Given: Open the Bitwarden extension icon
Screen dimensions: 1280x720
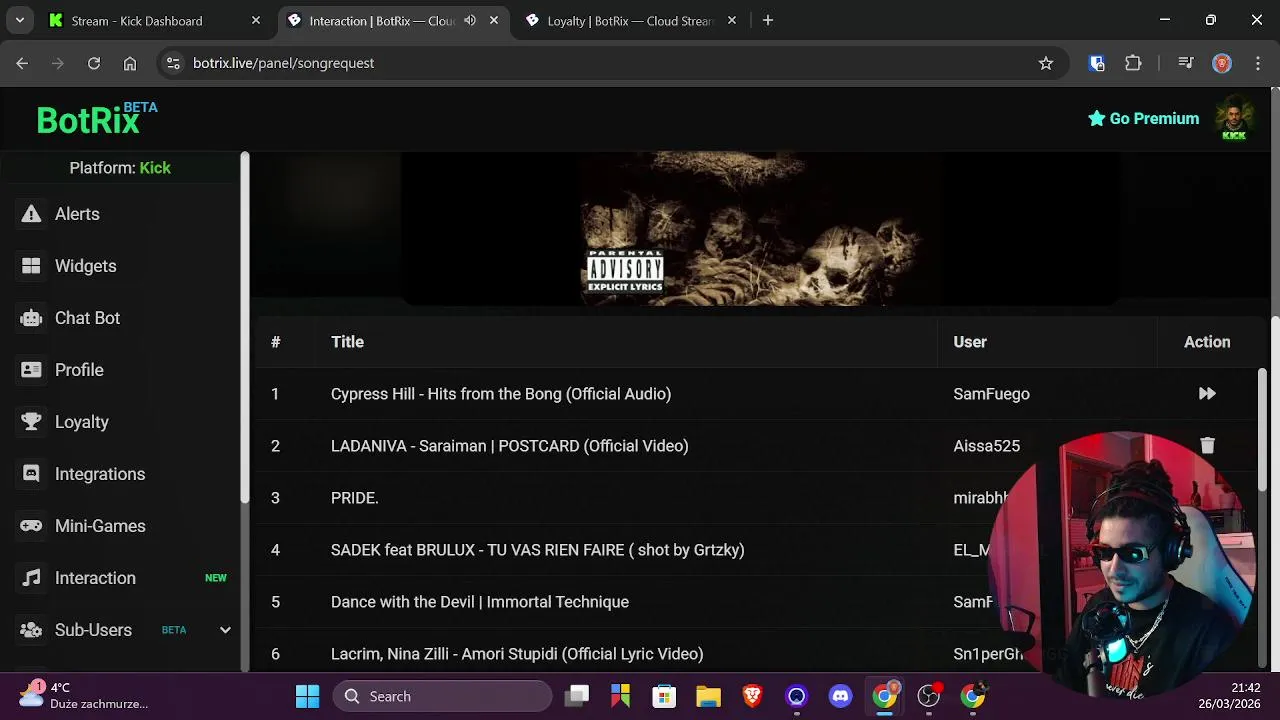Looking at the screenshot, I should point(1097,63).
